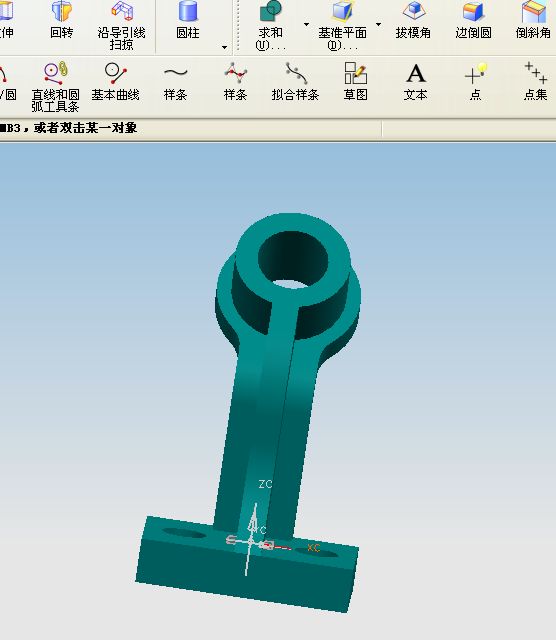
Task: Open the 拟合样条 fit spline tool
Action: pos(295,82)
